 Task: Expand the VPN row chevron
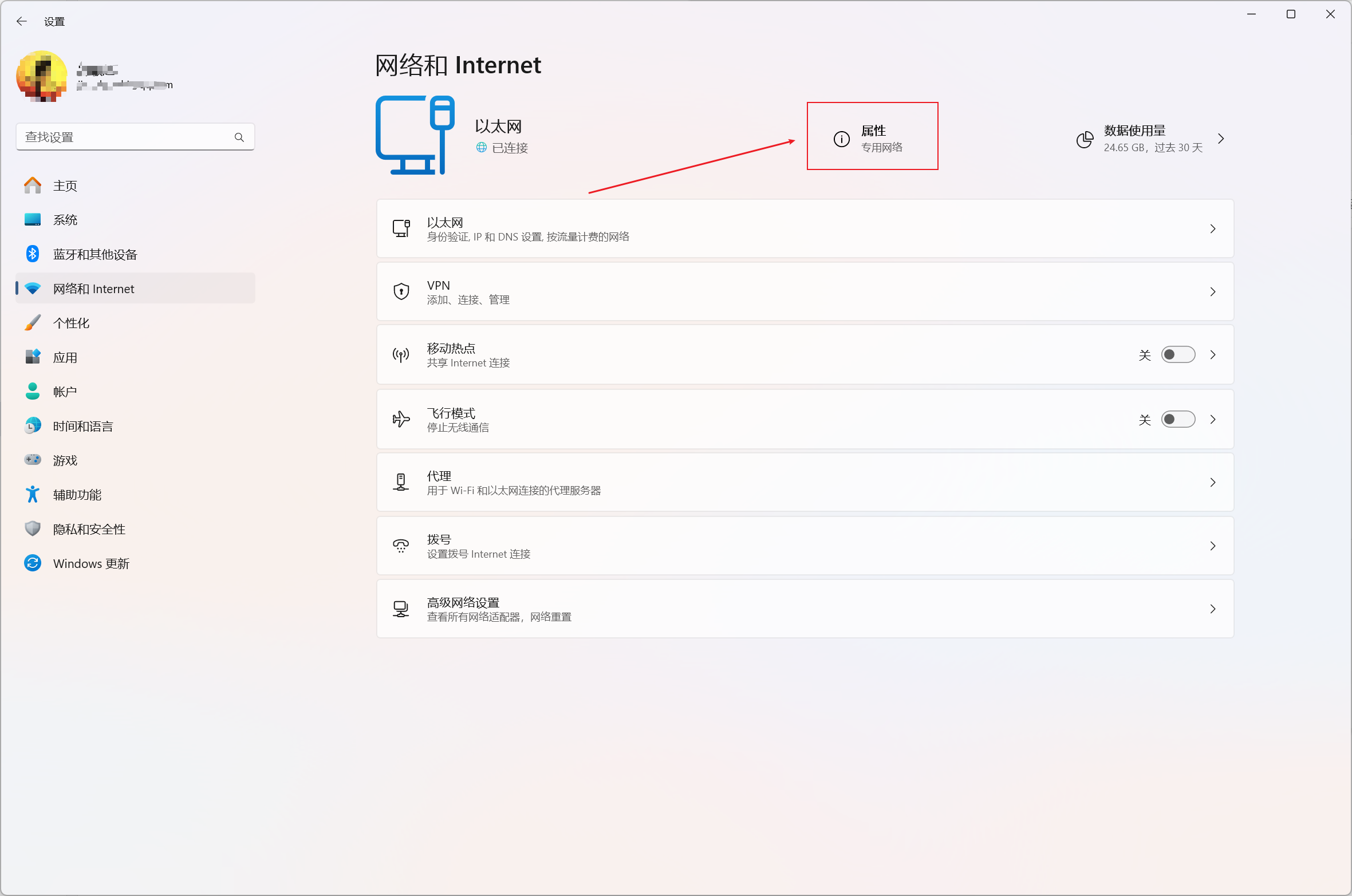click(x=1213, y=291)
